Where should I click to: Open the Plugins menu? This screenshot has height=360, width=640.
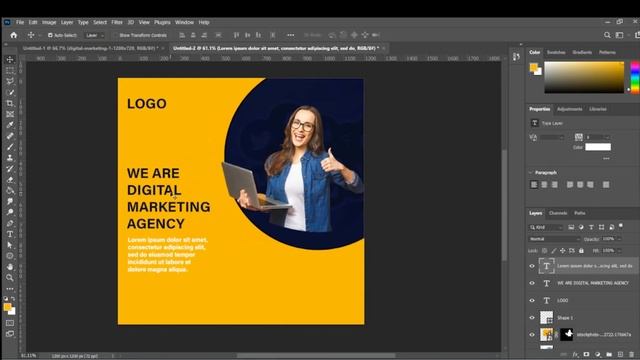(x=162, y=22)
